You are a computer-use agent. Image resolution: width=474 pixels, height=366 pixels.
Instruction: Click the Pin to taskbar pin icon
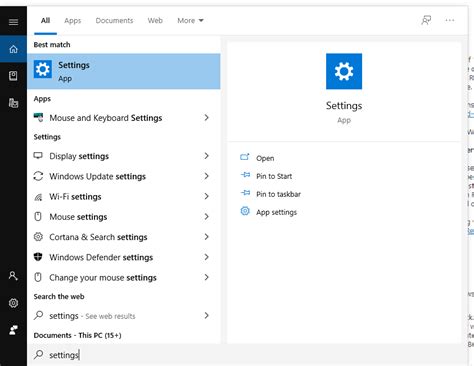pyautogui.click(x=245, y=193)
